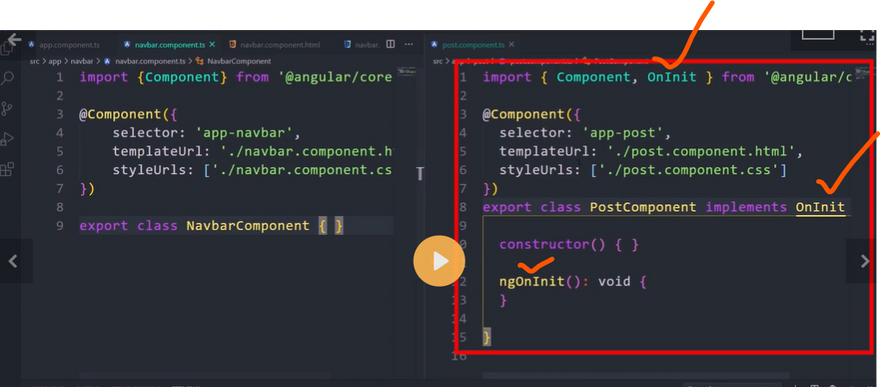
Task: Go to next slide with right chevron
Action: point(863,260)
